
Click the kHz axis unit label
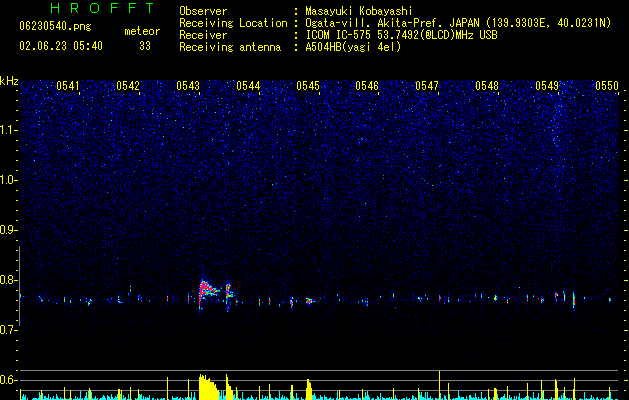[x=9, y=81]
